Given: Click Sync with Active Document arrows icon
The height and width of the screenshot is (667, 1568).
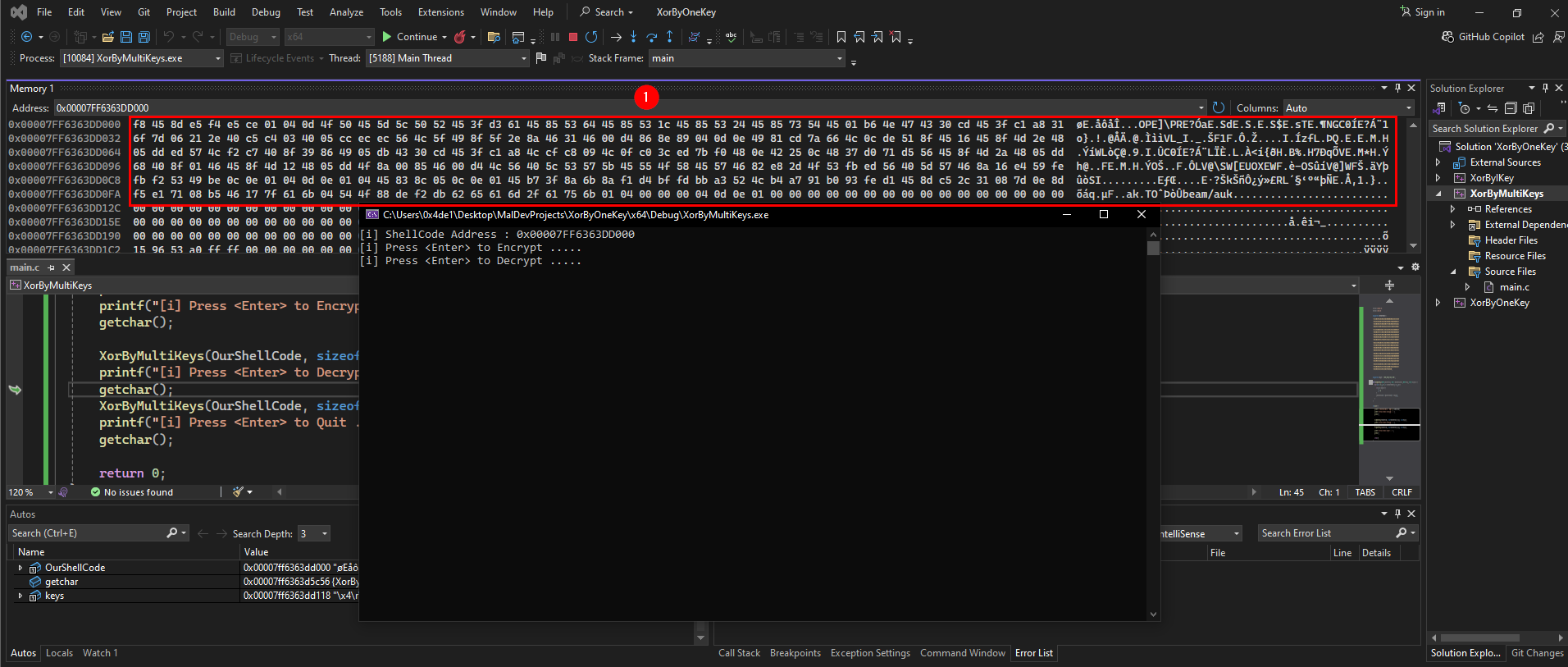Looking at the screenshot, I should click(x=1493, y=108).
